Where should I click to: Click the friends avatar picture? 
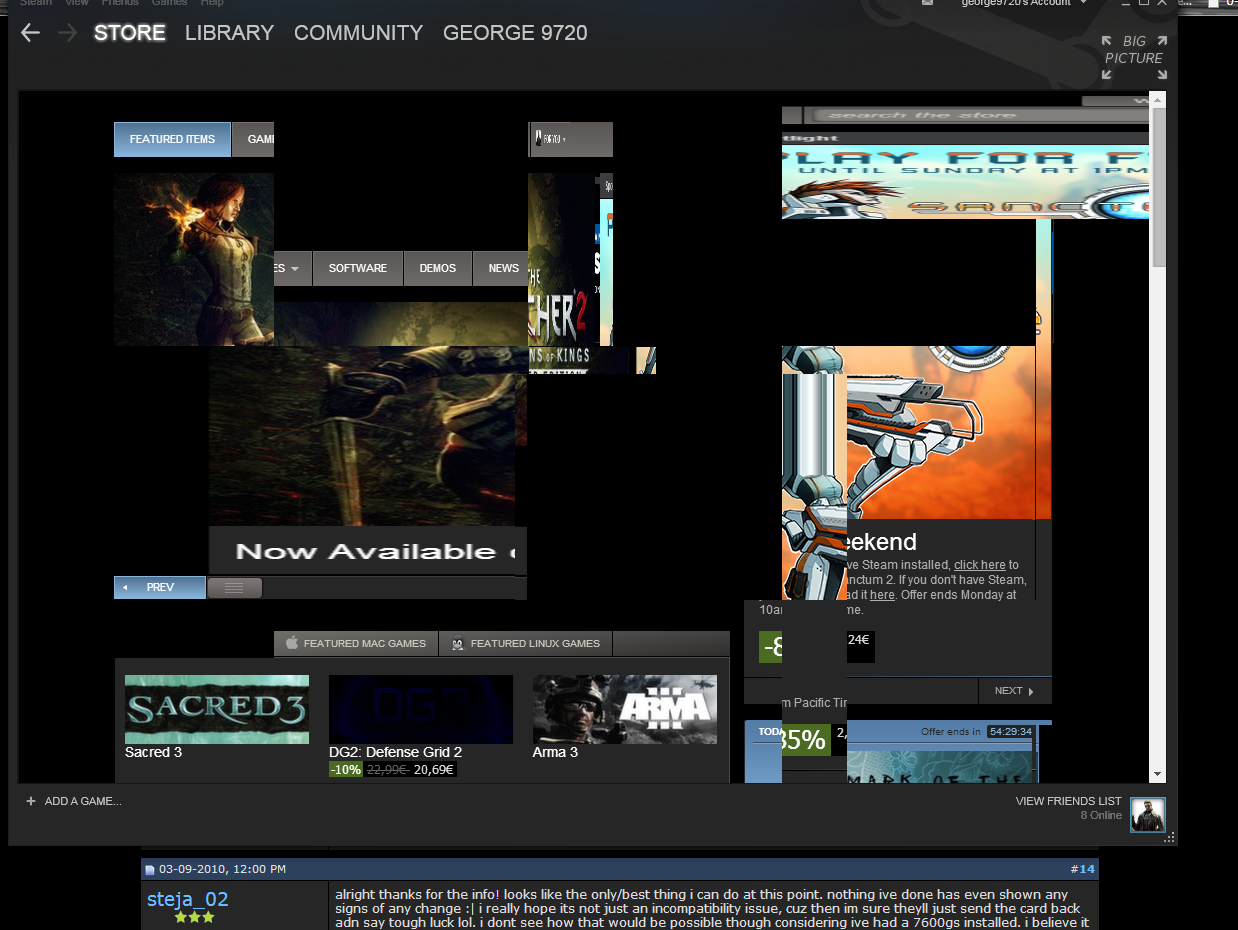[x=1148, y=814]
